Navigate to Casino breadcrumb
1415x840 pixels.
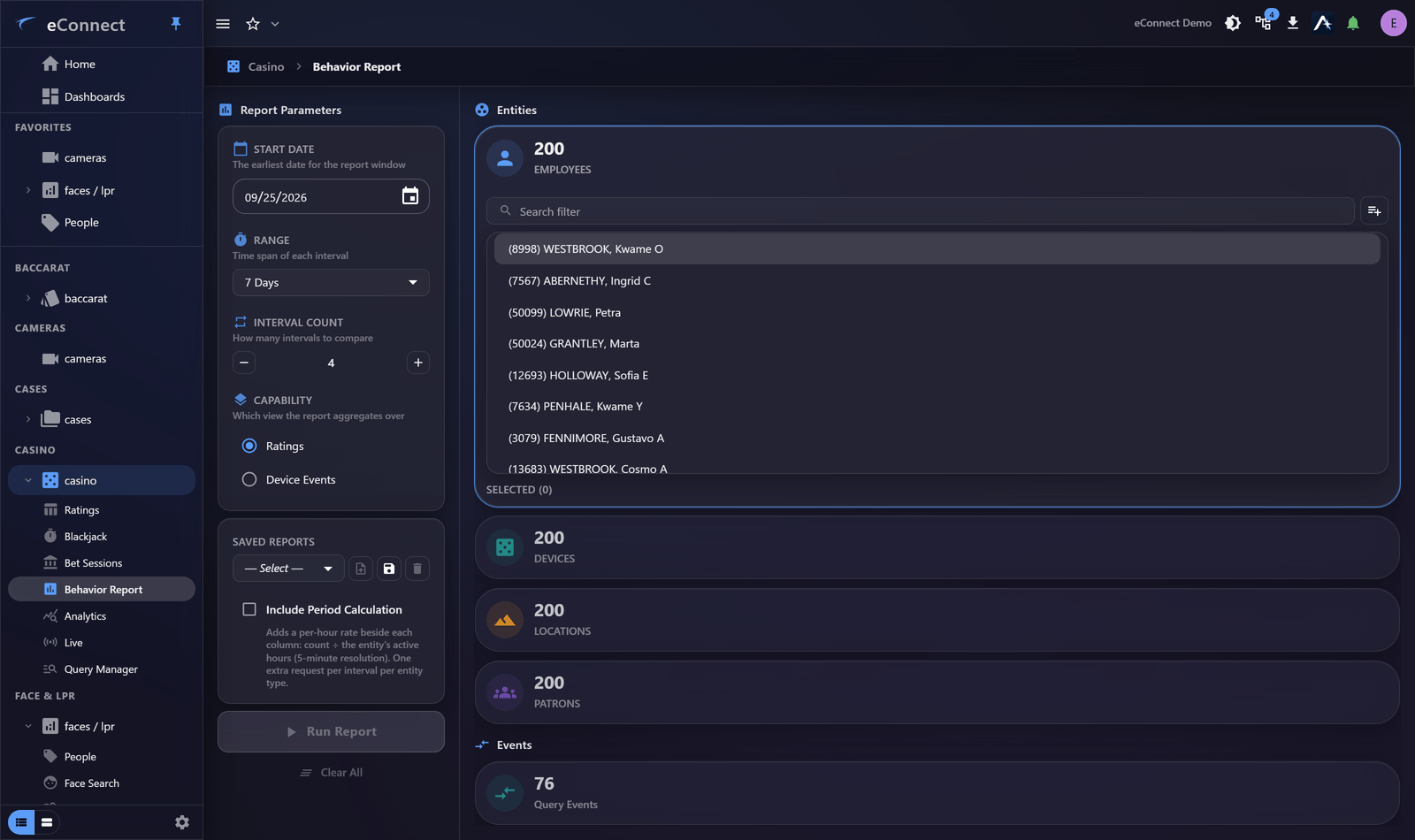[266, 66]
